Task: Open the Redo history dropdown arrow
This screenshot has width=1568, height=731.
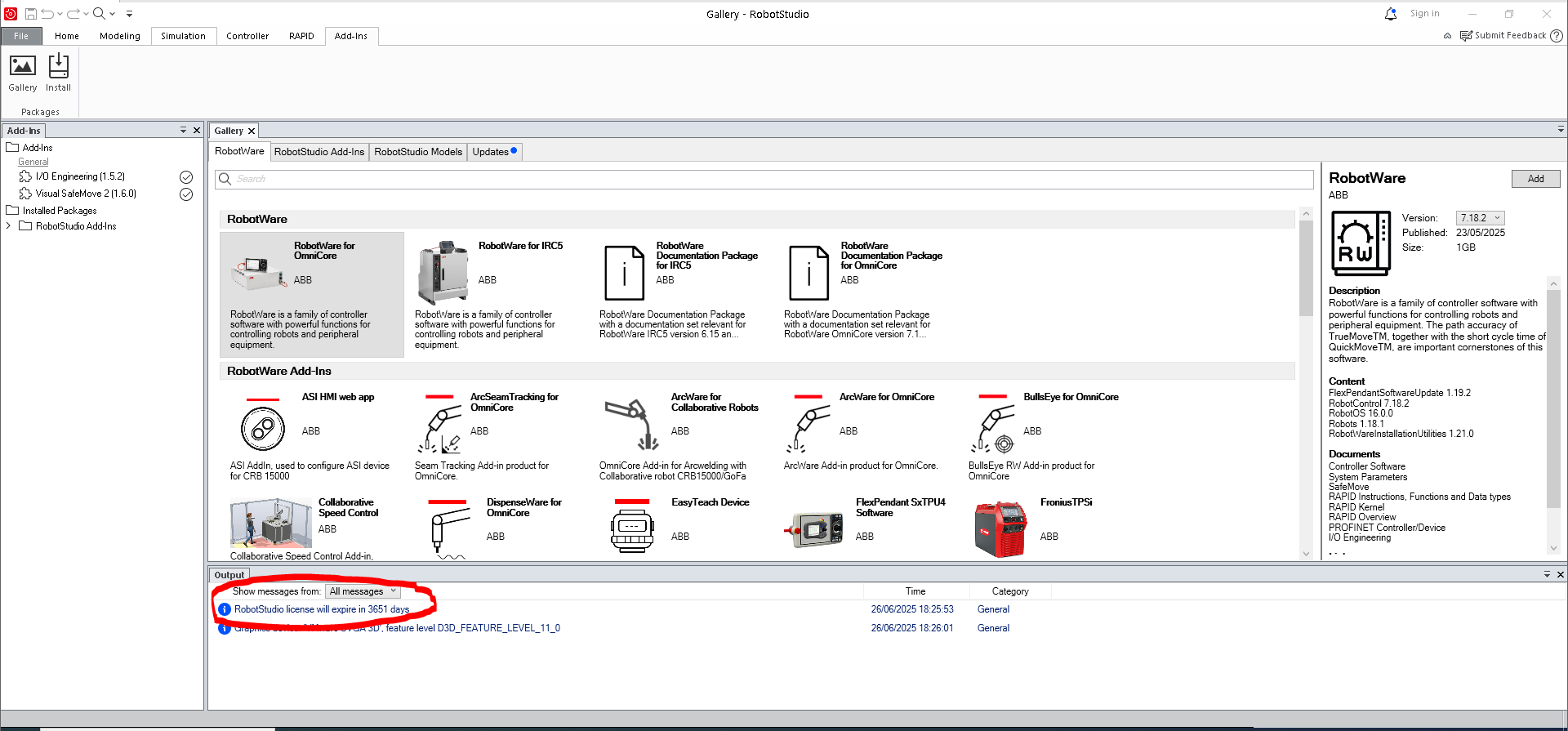Action: pos(86,14)
